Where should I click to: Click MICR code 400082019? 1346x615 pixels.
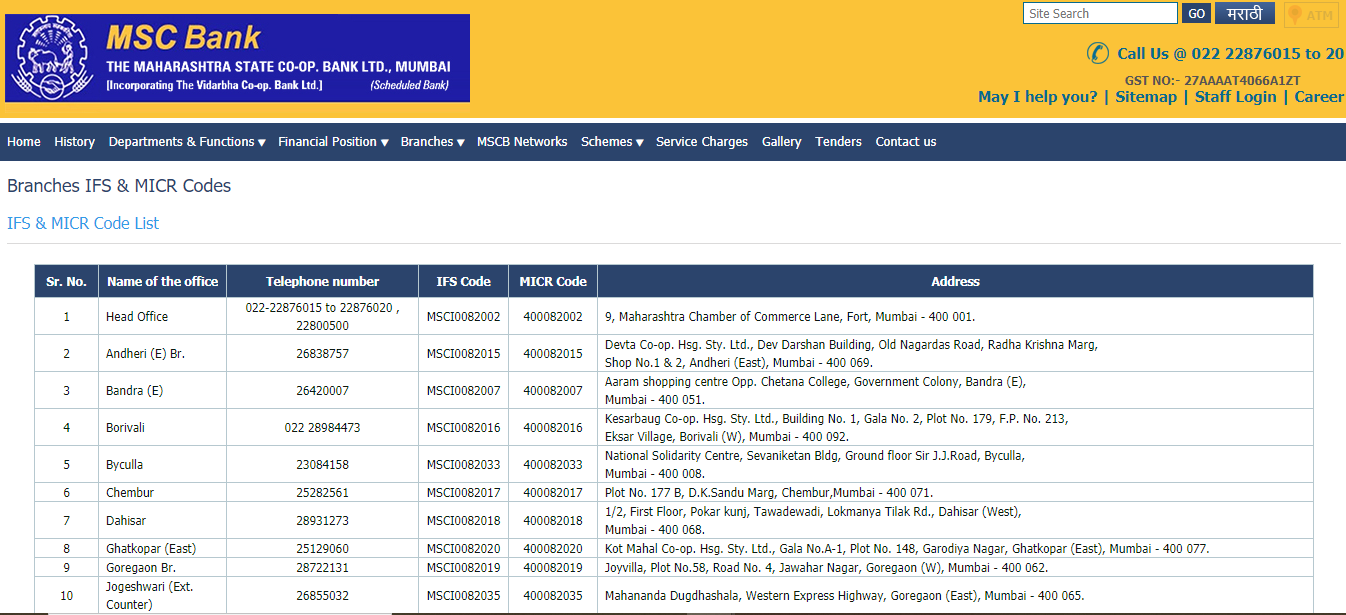click(x=553, y=568)
